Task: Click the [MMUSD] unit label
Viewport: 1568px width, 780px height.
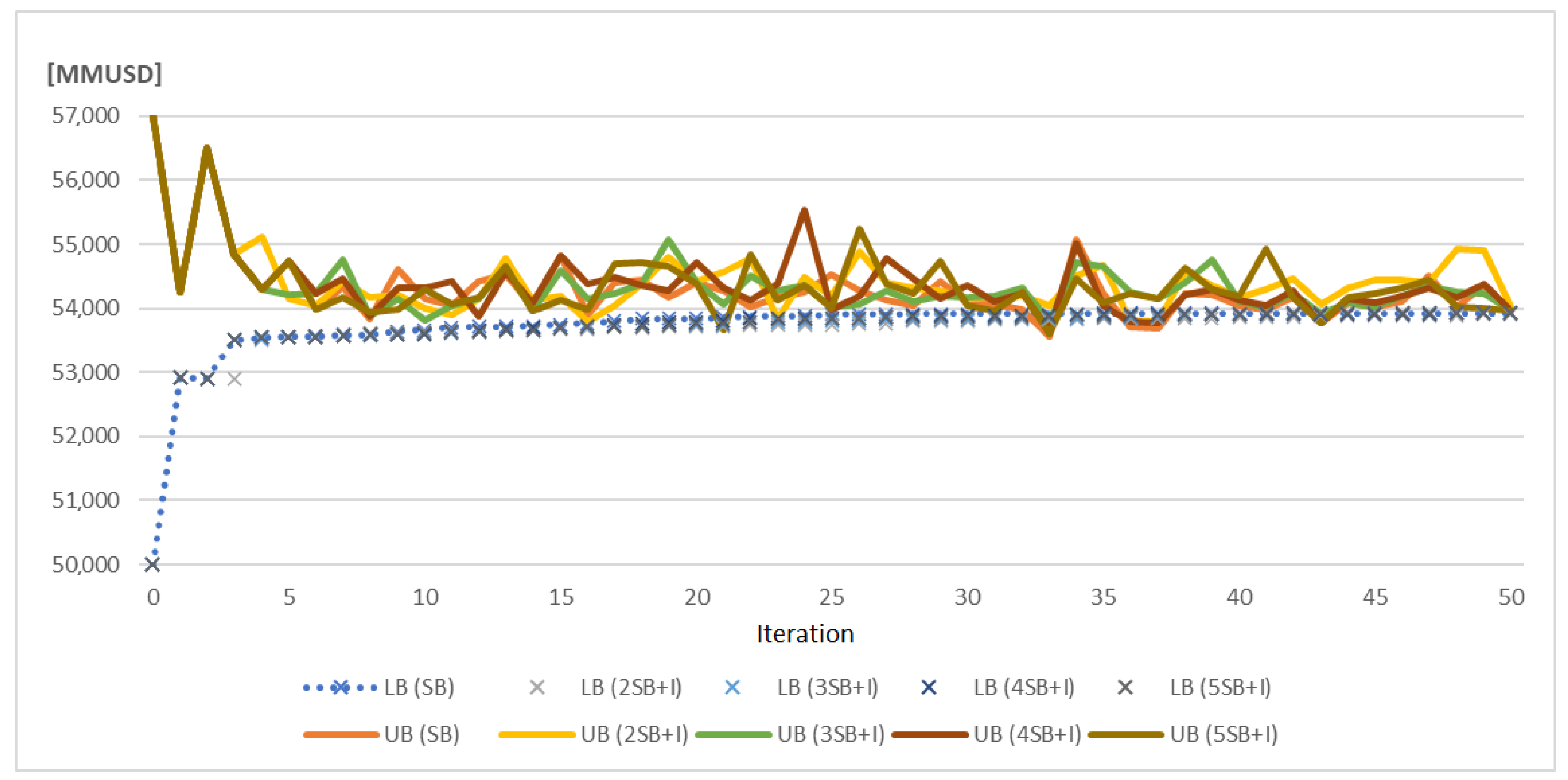Action: [105, 74]
